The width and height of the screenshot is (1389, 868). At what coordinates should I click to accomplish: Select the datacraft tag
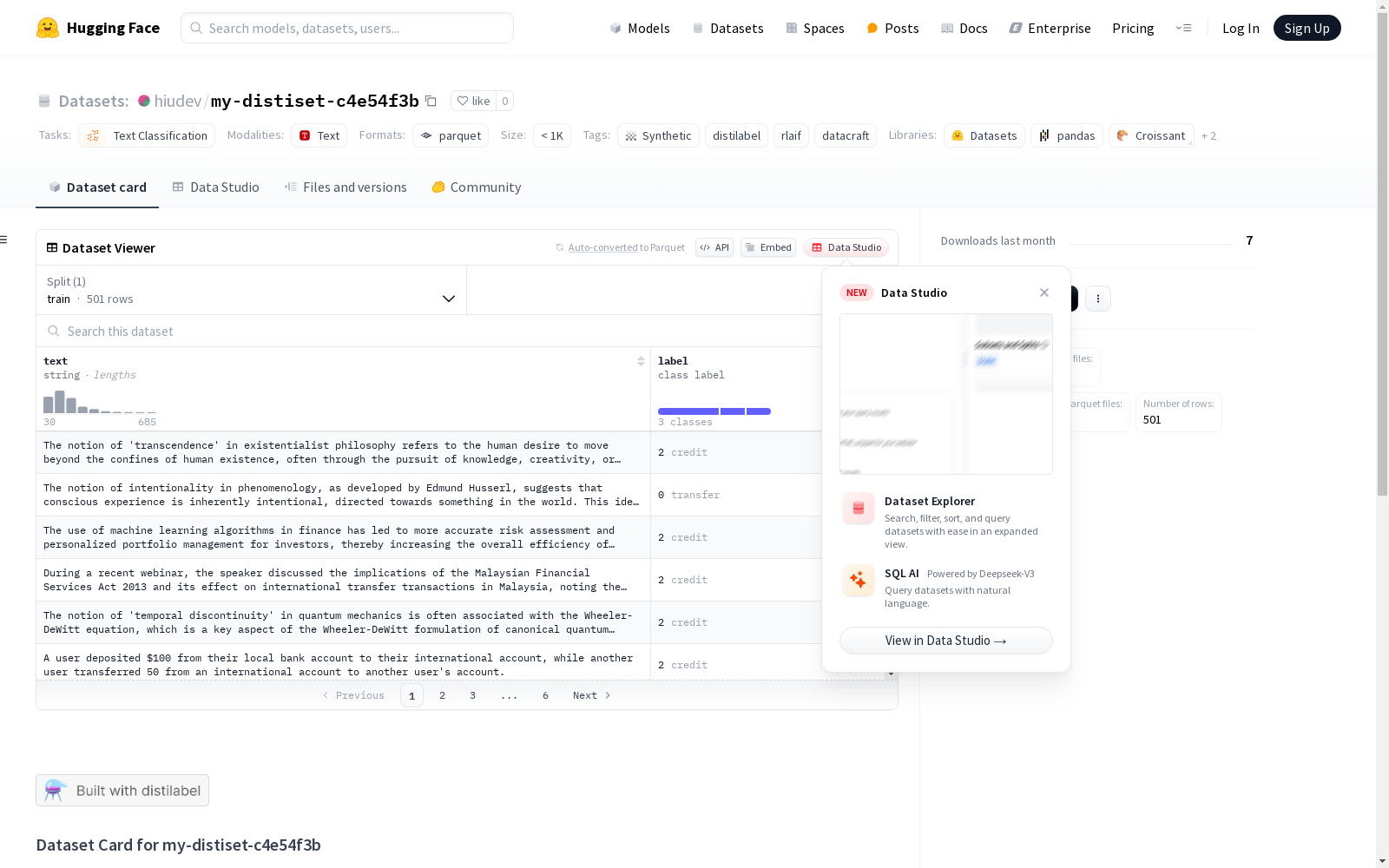[846, 135]
